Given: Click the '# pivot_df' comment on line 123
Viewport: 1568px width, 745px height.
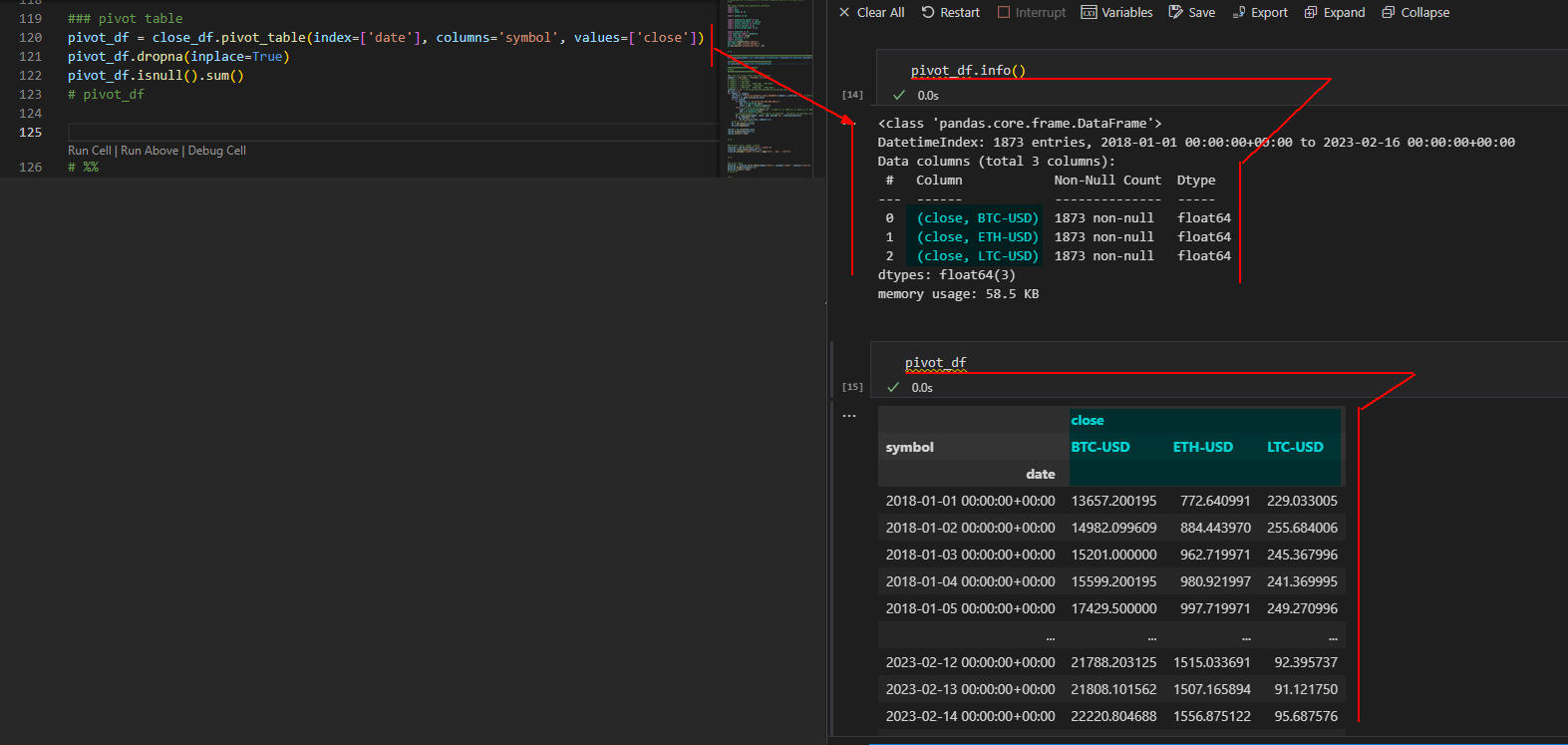Looking at the screenshot, I should [106, 94].
